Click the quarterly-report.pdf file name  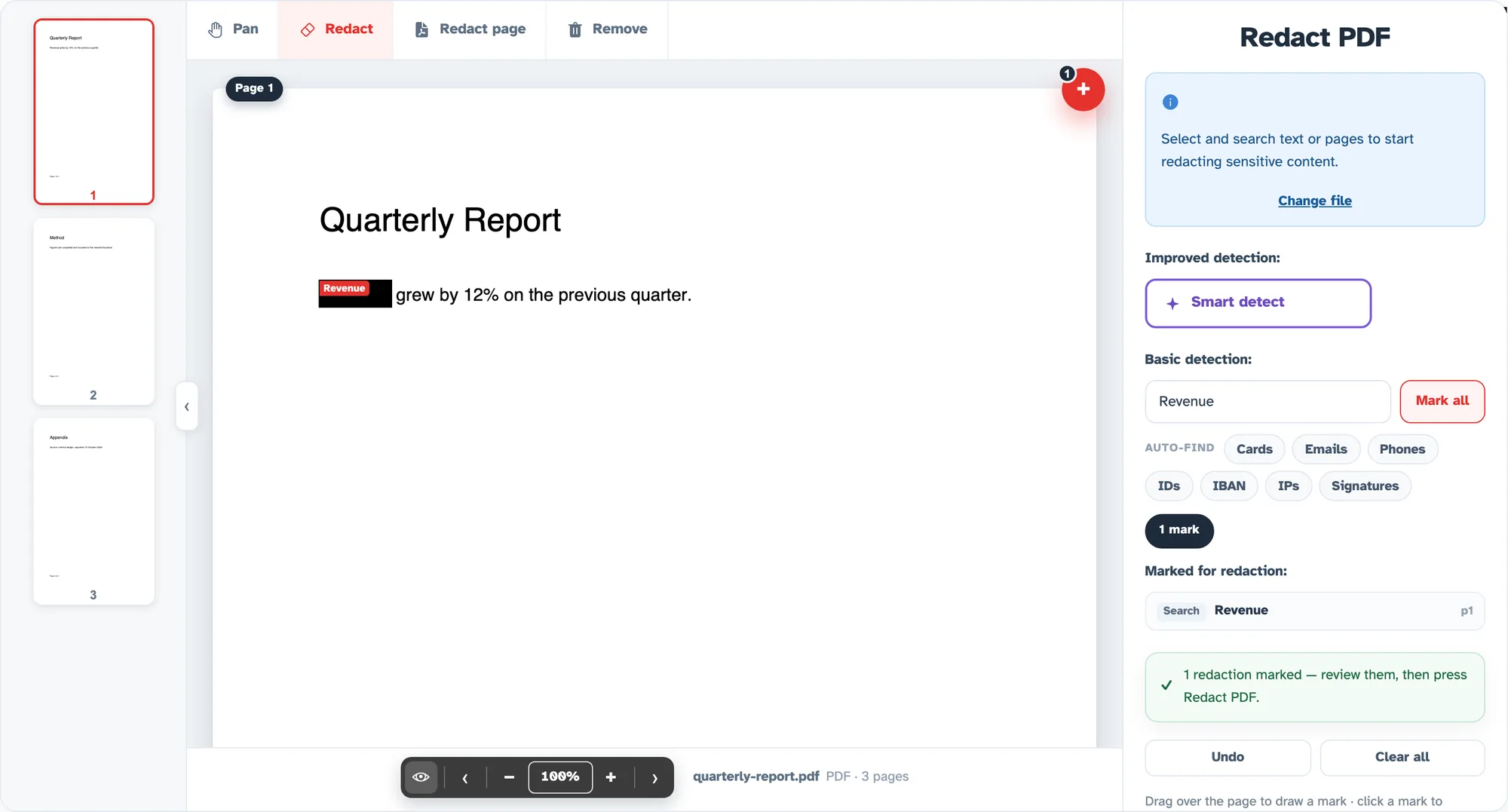(756, 777)
